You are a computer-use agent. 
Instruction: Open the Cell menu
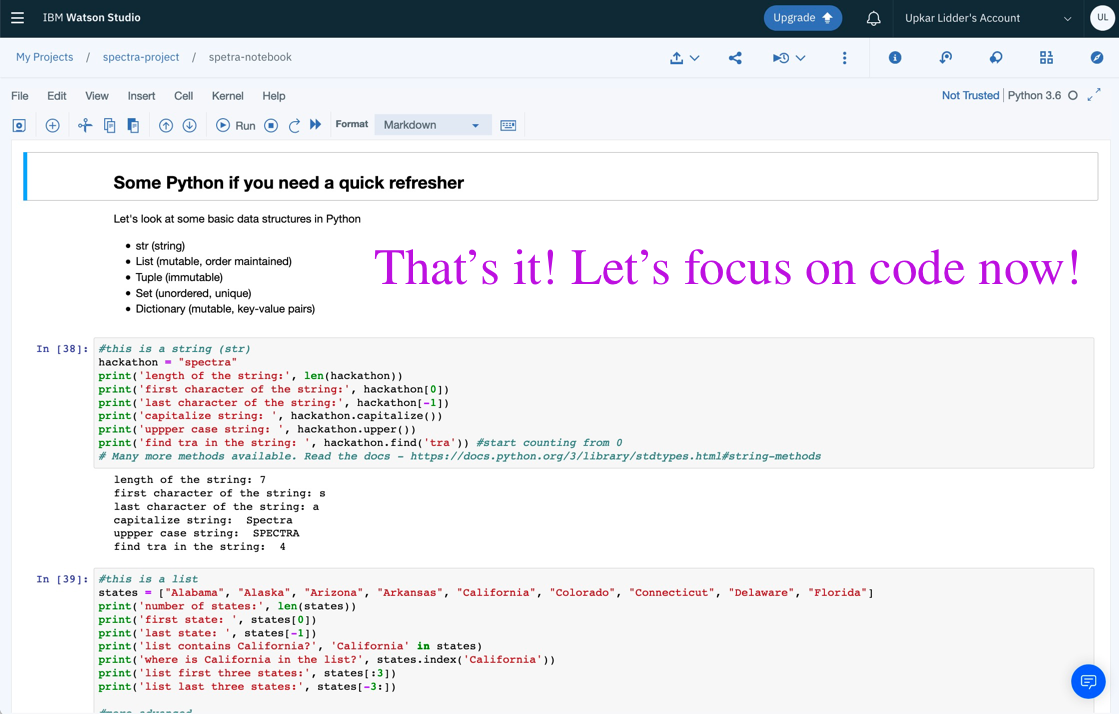coord(183,96)
